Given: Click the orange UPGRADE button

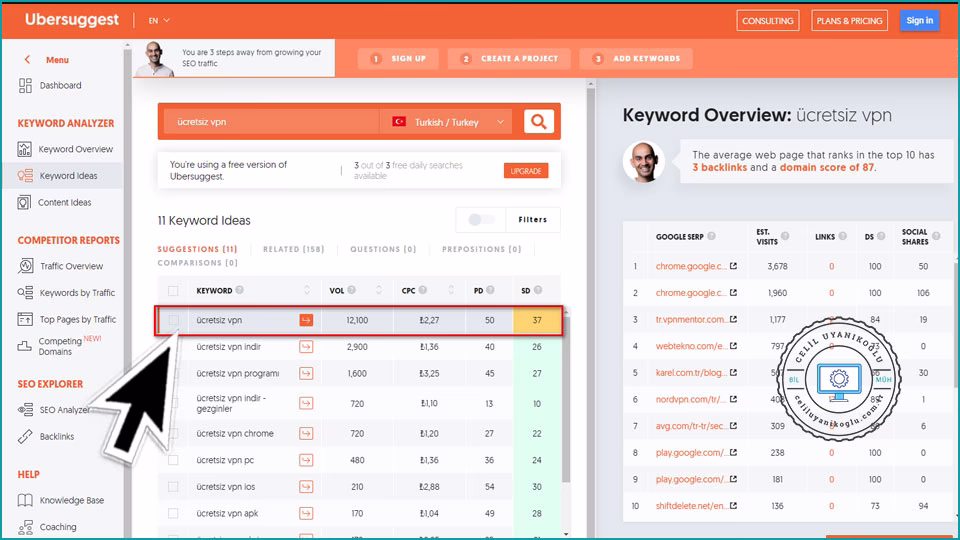Looking at the screenshot, I should (x=526, y=171).
